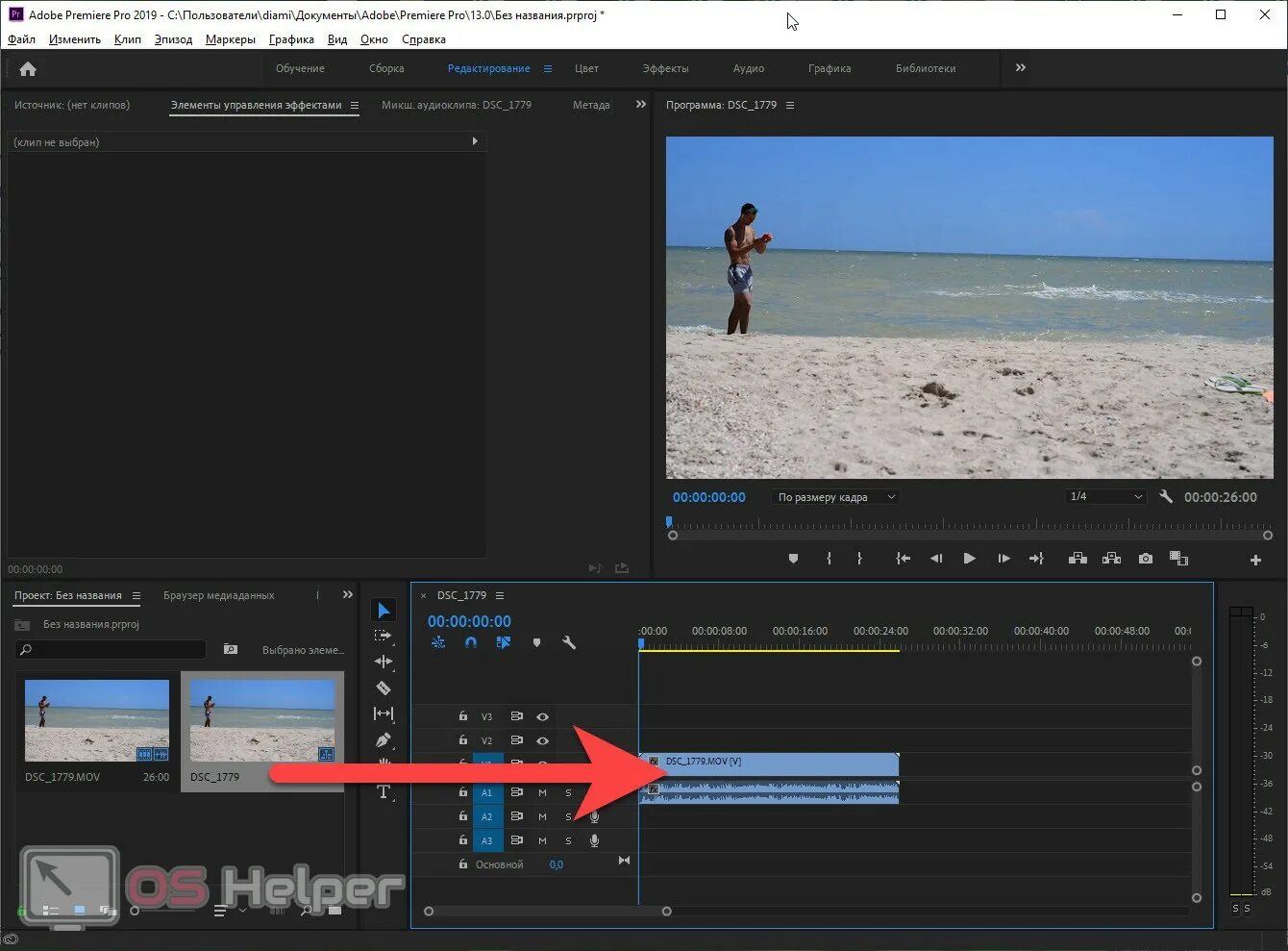
Task: Open the playback resolution 1/4 dropdown
Action: click(1105, 497)
